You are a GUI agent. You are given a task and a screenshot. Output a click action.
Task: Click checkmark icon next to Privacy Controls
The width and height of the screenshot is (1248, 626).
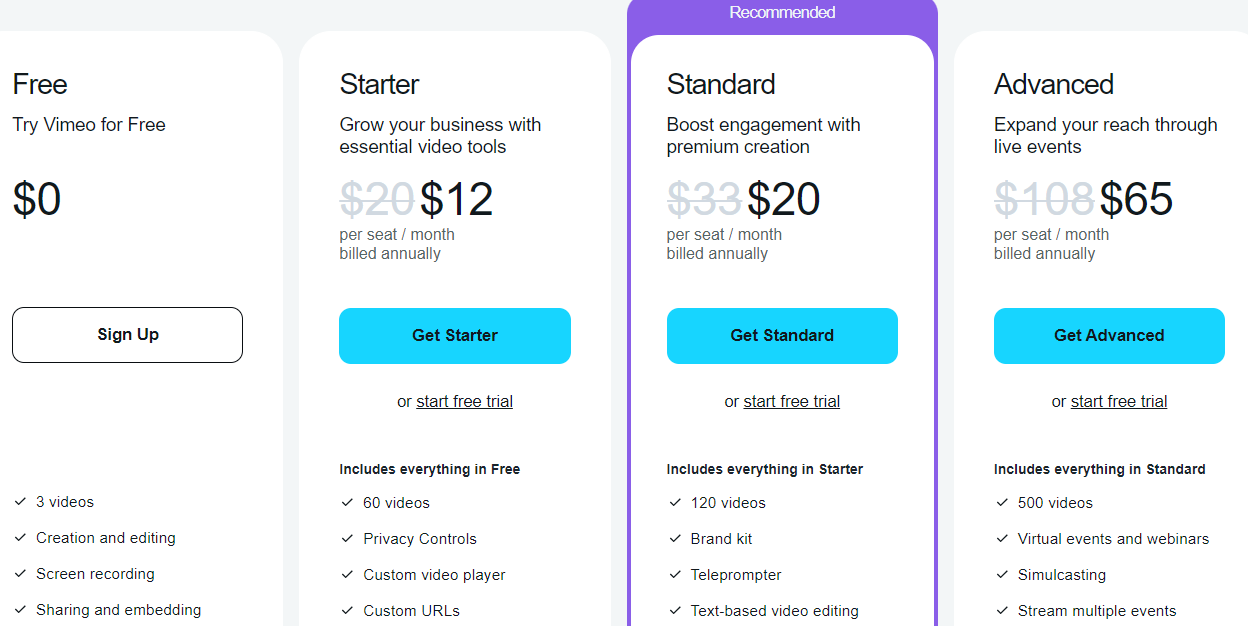click(x=347, y=539)
